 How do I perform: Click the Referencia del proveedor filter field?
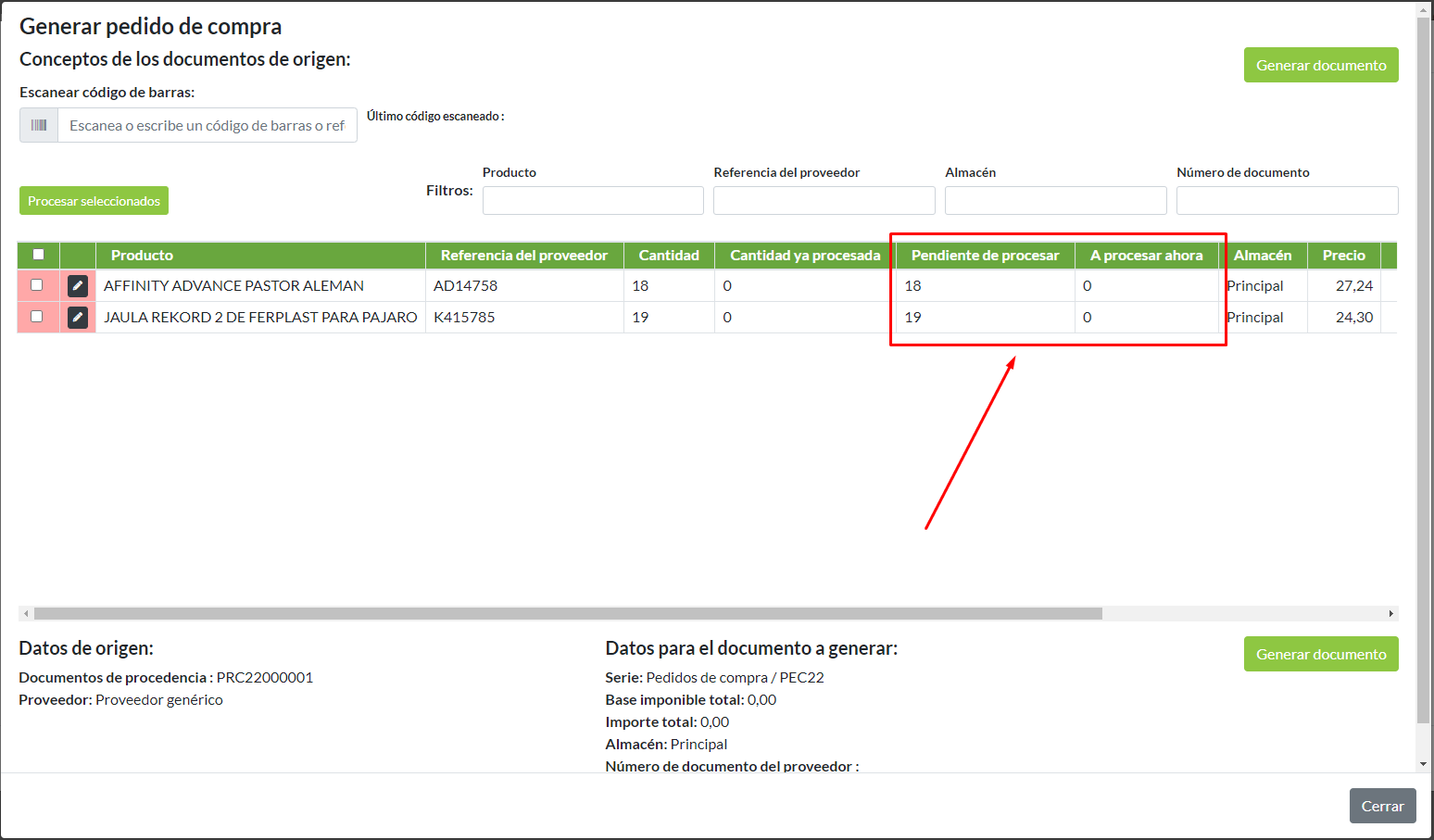(824, 201)
